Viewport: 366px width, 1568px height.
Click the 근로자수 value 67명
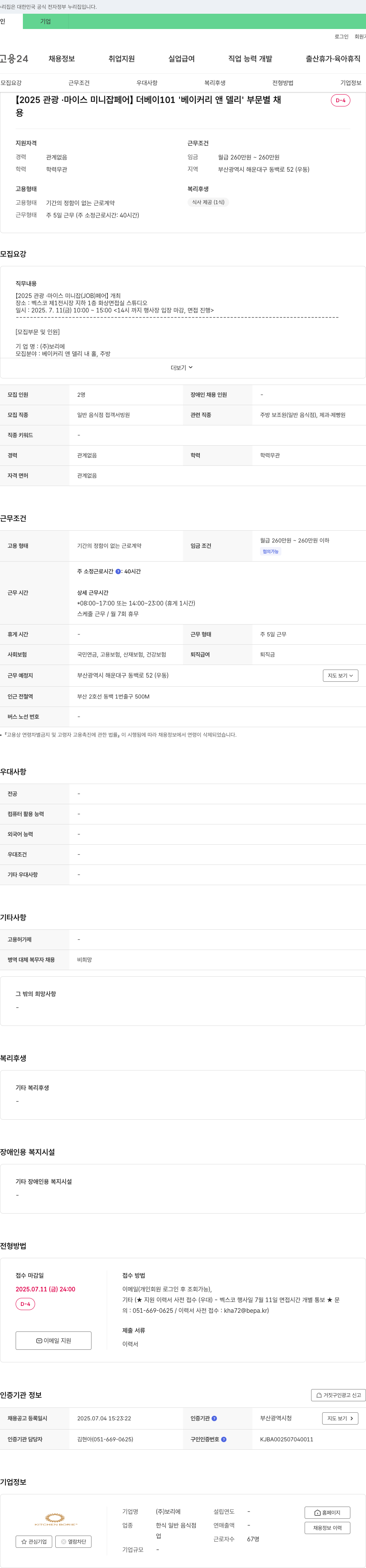(x=253, y=1539)
